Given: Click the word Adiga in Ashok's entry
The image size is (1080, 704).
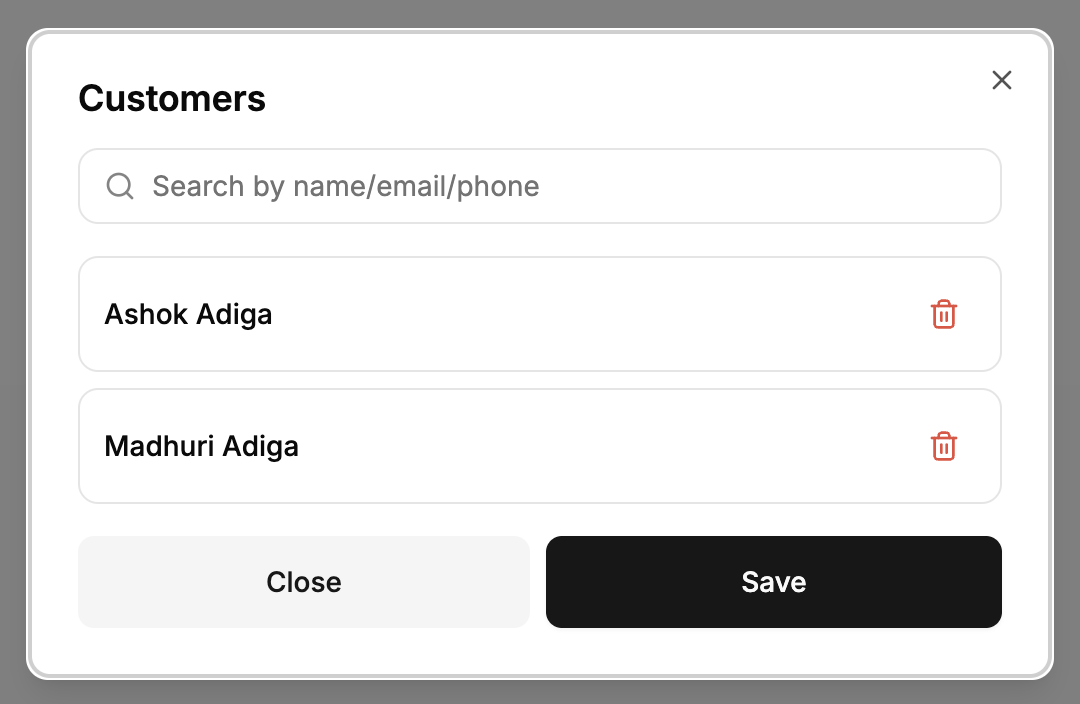Looking at the screenshot, I should coord(234,314).
